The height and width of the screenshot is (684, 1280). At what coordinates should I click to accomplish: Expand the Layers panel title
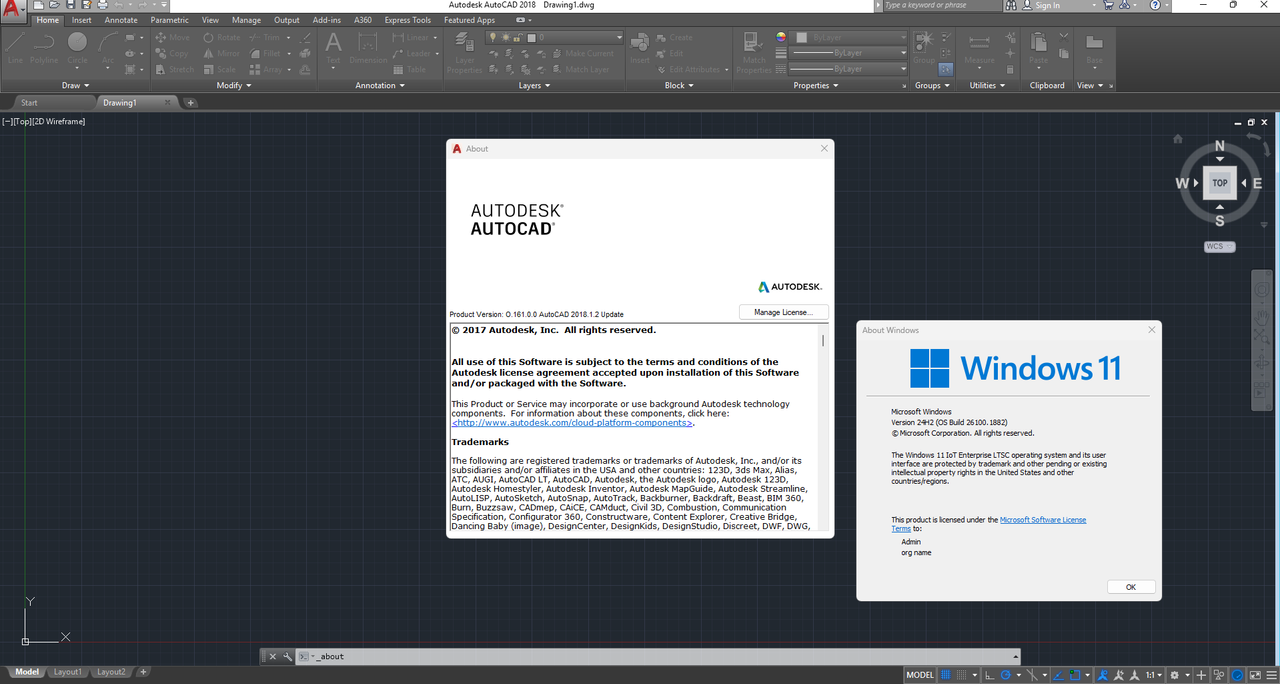[x=534, y=85]
